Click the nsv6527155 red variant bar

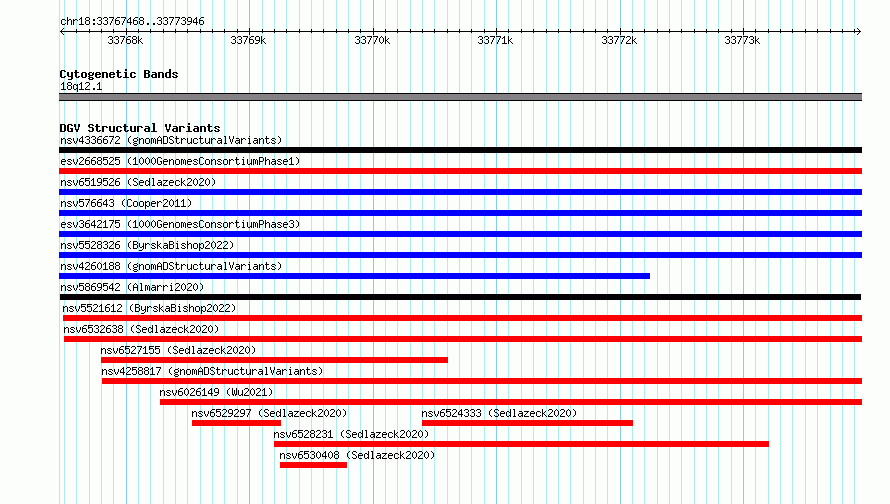coord(274,360)
